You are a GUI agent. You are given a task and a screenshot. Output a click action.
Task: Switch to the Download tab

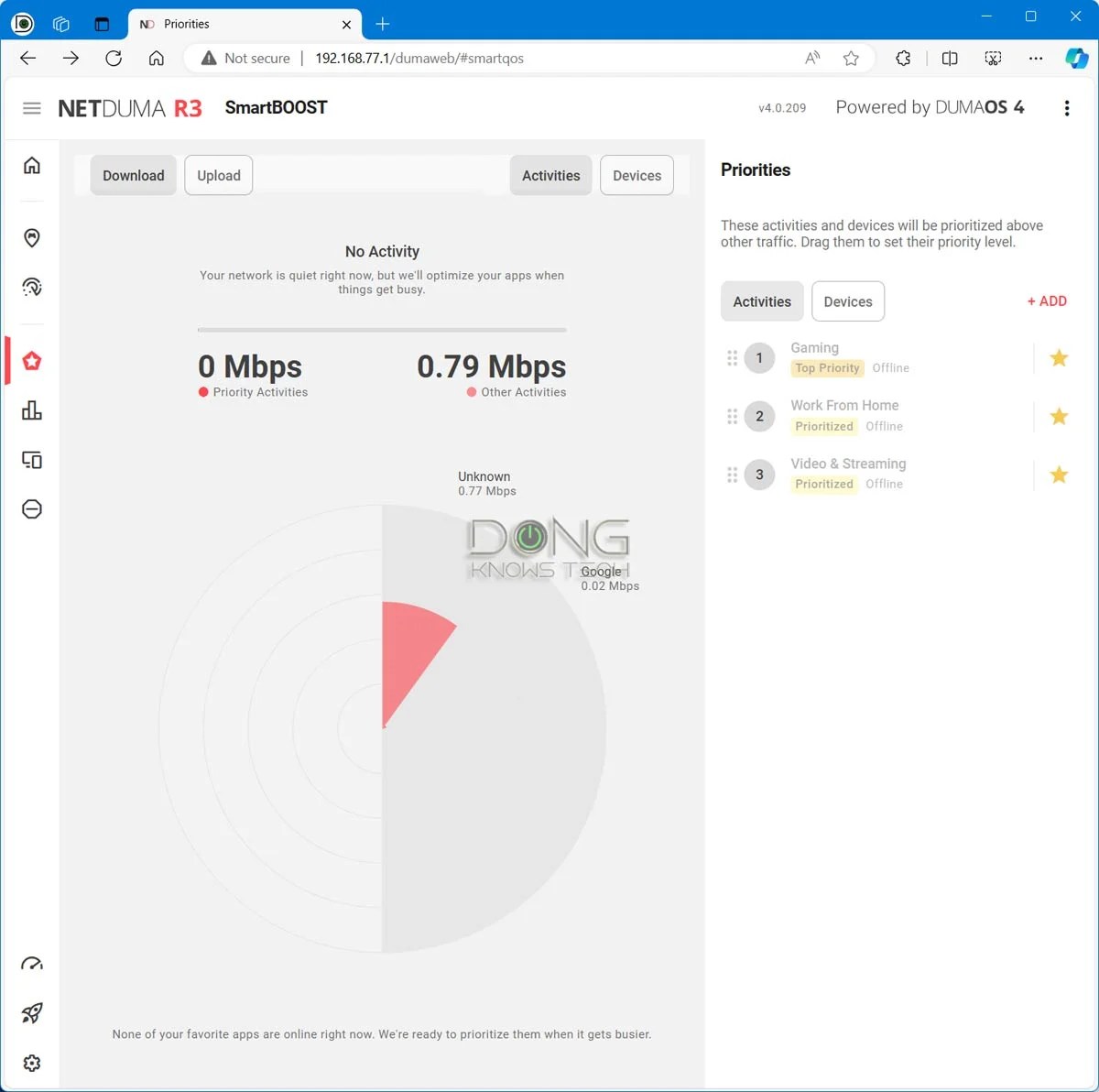click(x=134, y=175)
